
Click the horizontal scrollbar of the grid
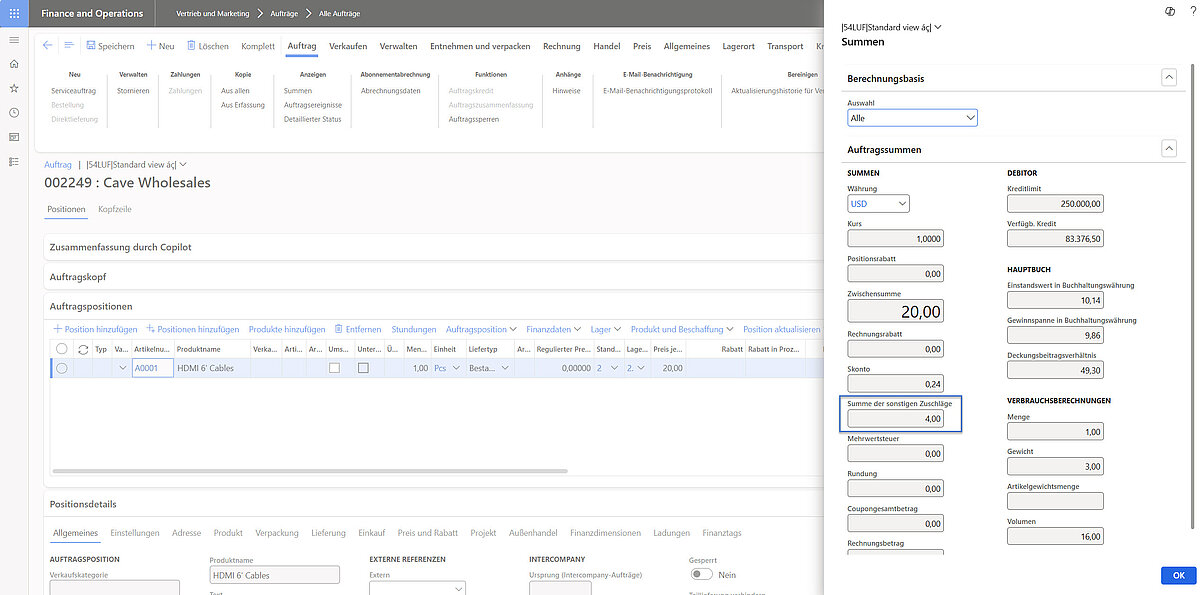310,470
